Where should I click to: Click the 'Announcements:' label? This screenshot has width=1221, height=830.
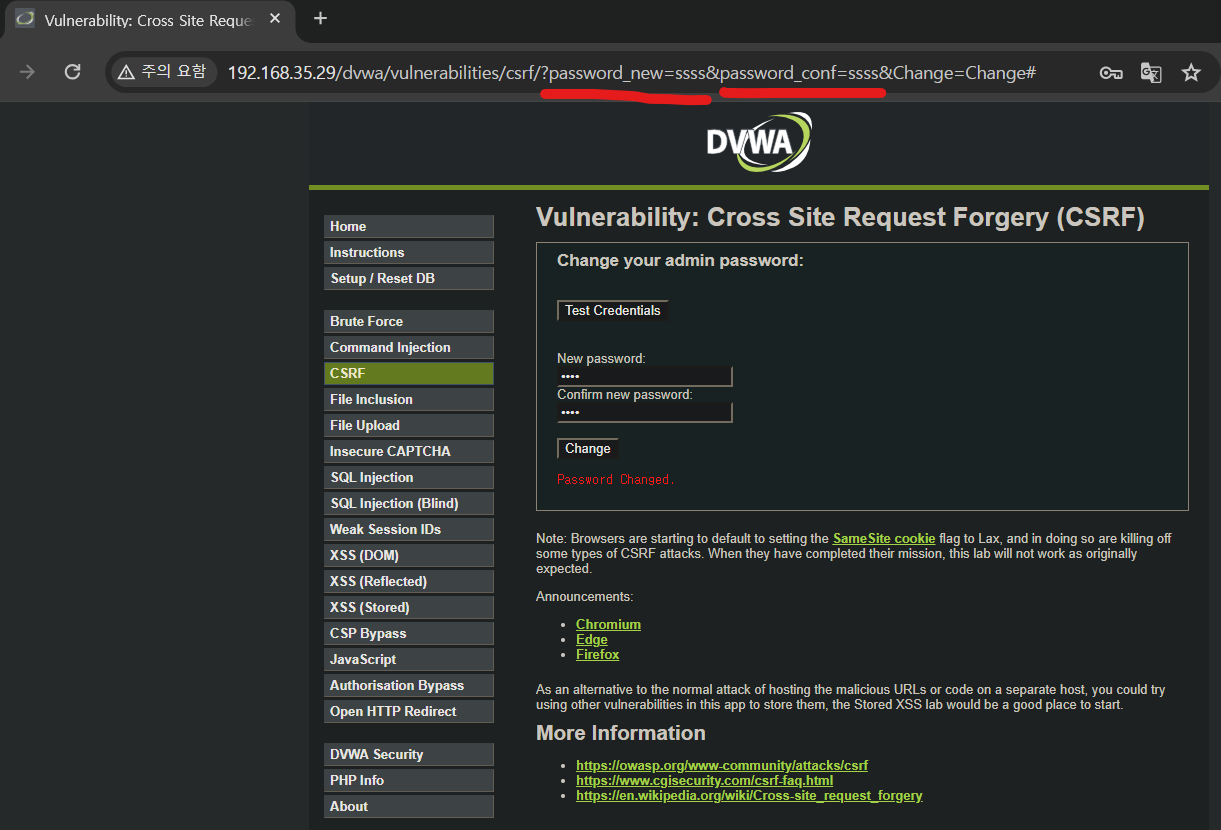(x=585, y=597)
